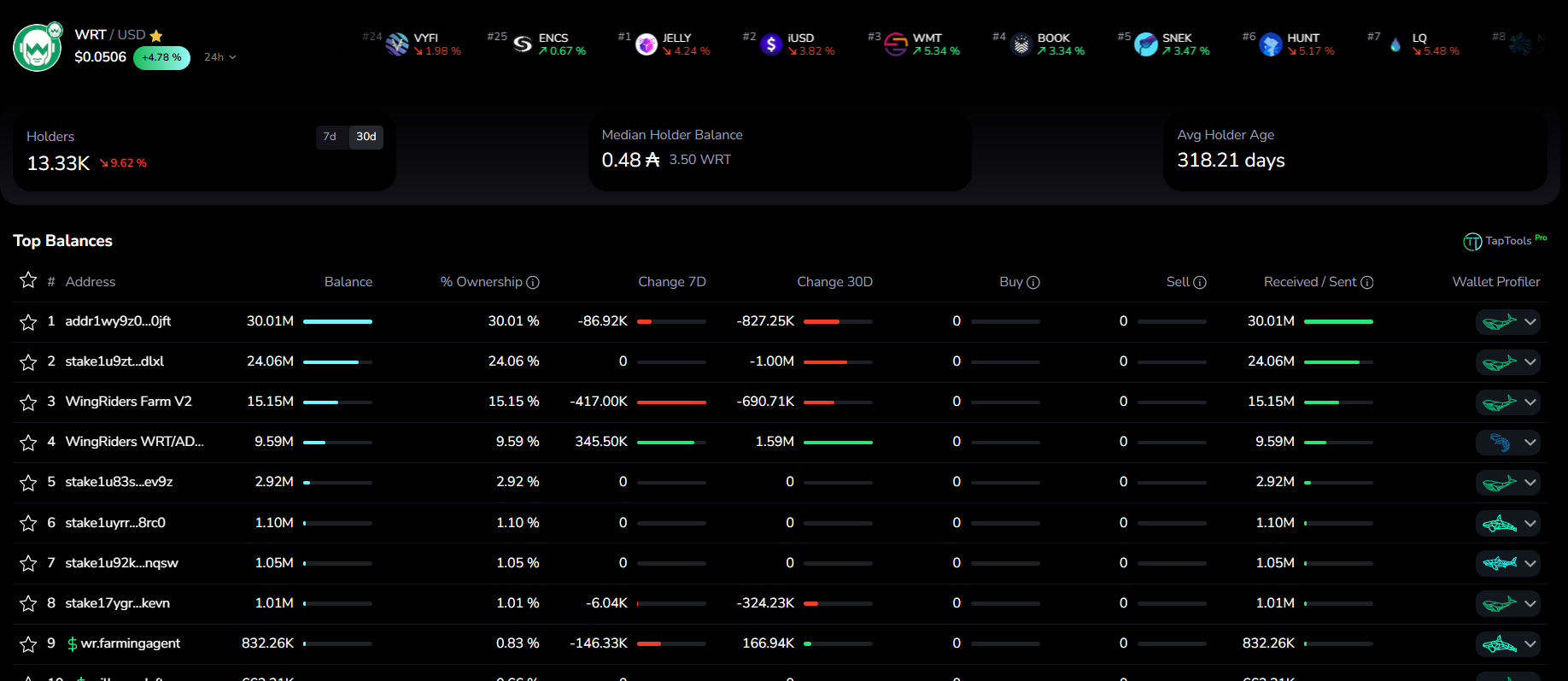Viewport: 1568px width, 681px height.
Task: Open the iUSD token icon
Action: click(771, 44)
